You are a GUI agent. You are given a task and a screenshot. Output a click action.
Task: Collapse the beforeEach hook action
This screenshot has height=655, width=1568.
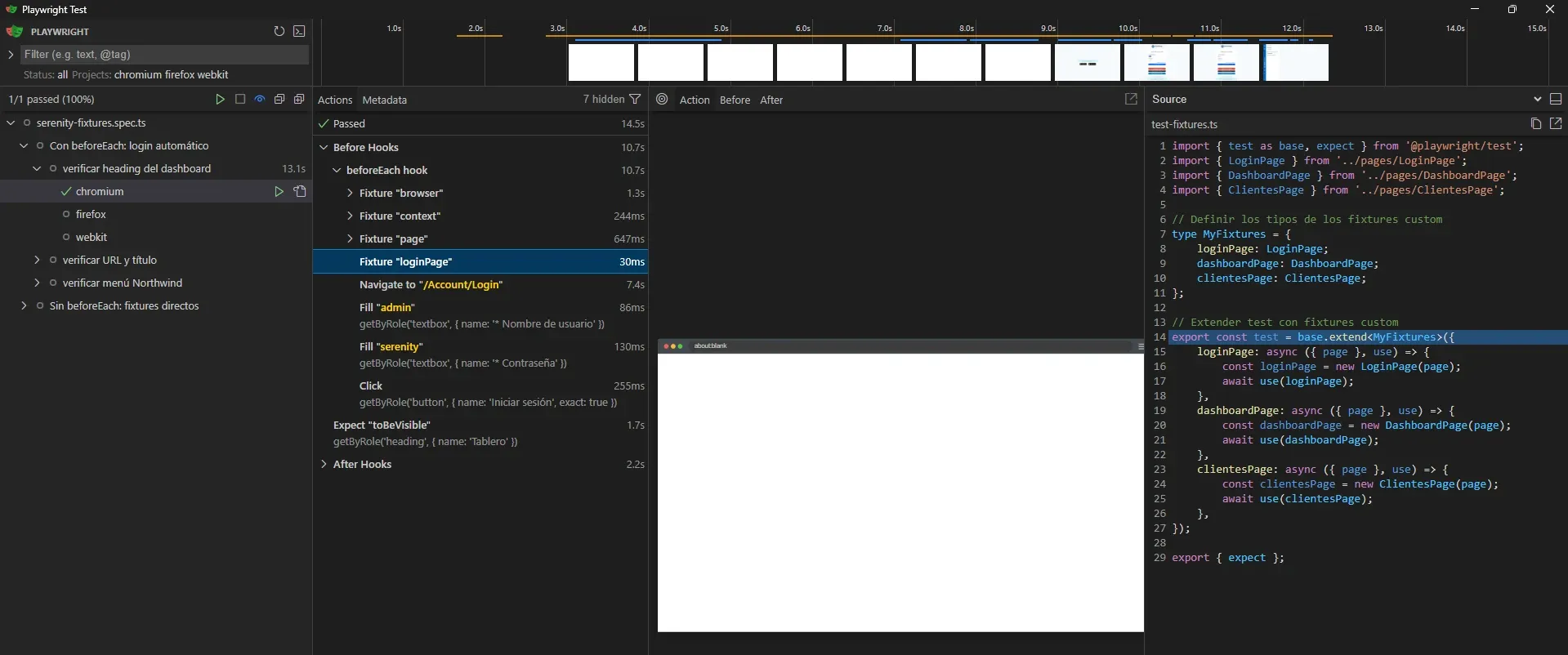337,170
